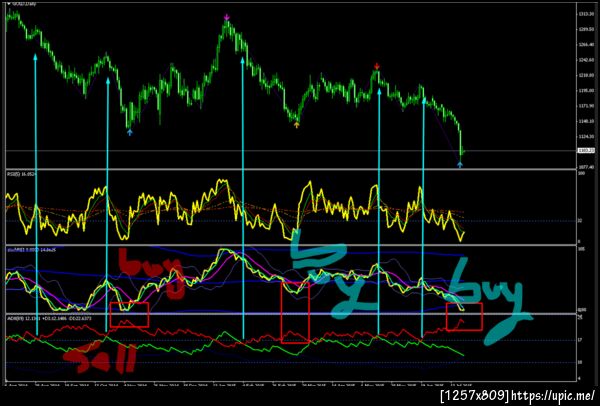Click the 1077.40 price axis label

coord(585,167)
